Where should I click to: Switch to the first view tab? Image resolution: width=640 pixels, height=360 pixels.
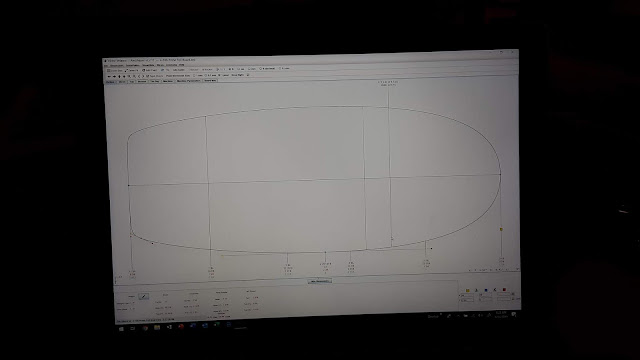point(110,82)
